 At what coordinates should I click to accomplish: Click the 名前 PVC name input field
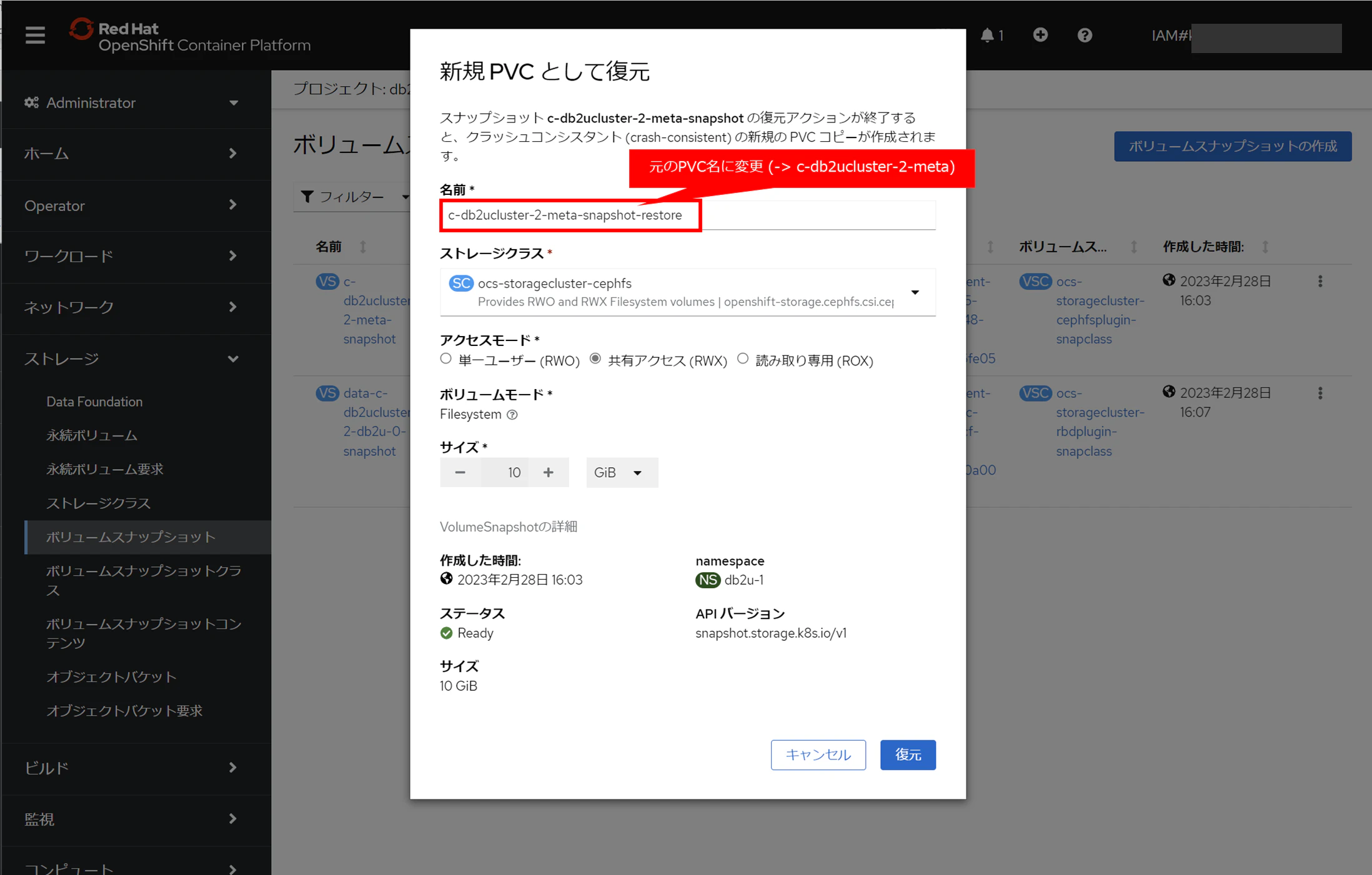click(x=688, y=215)
